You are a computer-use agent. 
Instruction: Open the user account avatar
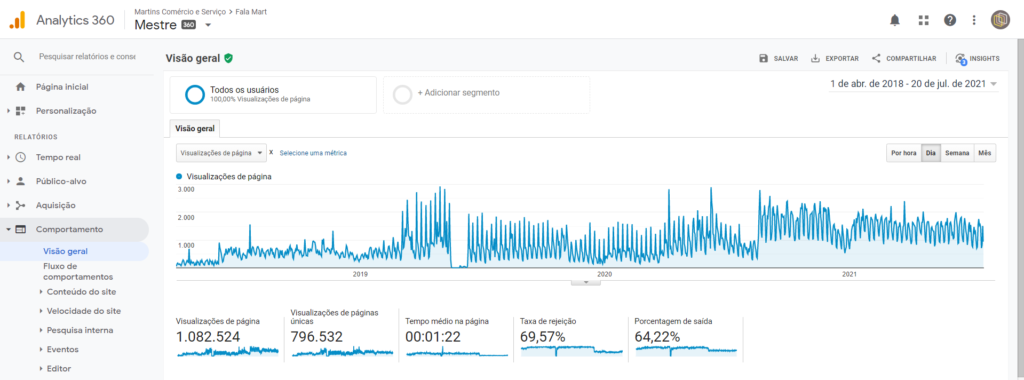(x=1000, y=20)
